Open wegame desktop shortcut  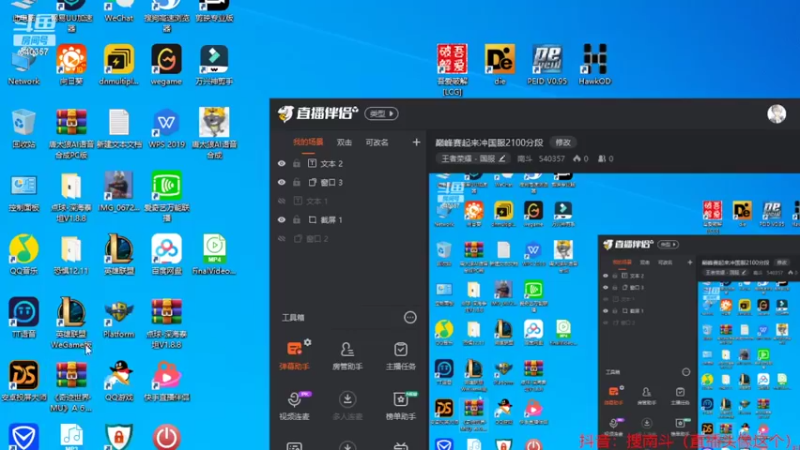166,64
